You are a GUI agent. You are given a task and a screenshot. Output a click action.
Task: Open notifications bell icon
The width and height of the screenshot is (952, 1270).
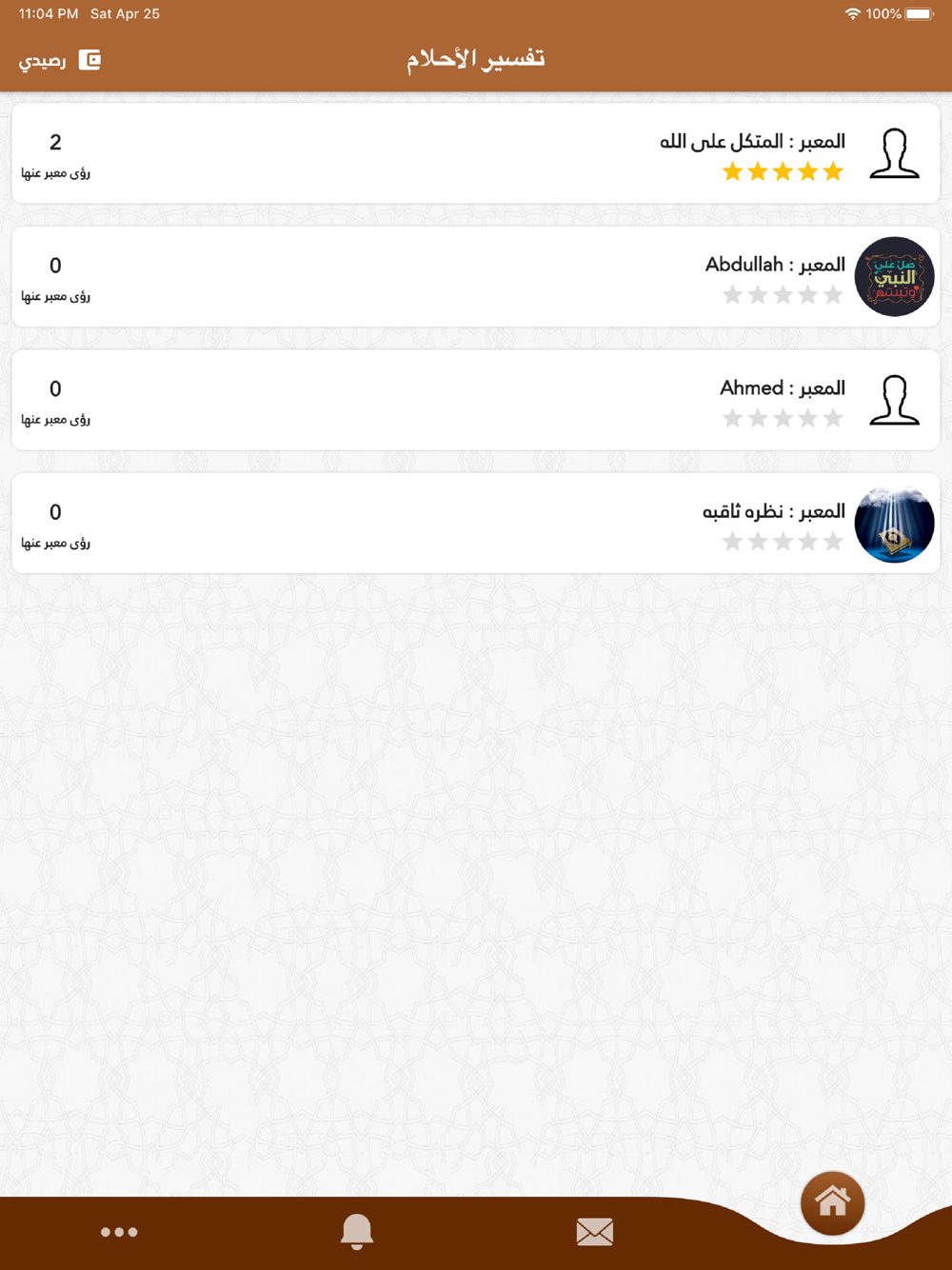click(x=357, y=1232)
